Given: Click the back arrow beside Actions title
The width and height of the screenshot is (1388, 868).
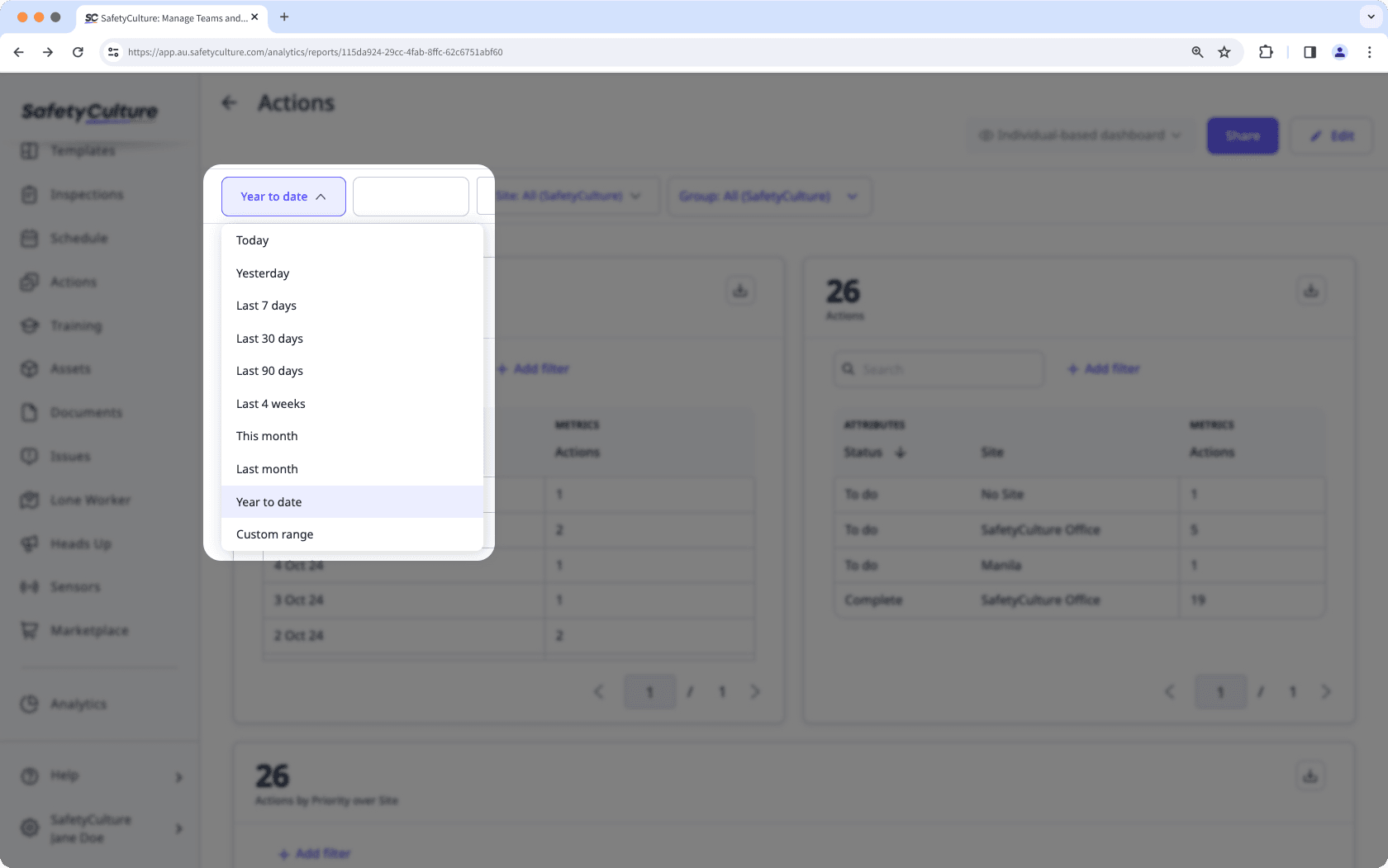Looking at the screenshot, I should [x=229, y=102].
